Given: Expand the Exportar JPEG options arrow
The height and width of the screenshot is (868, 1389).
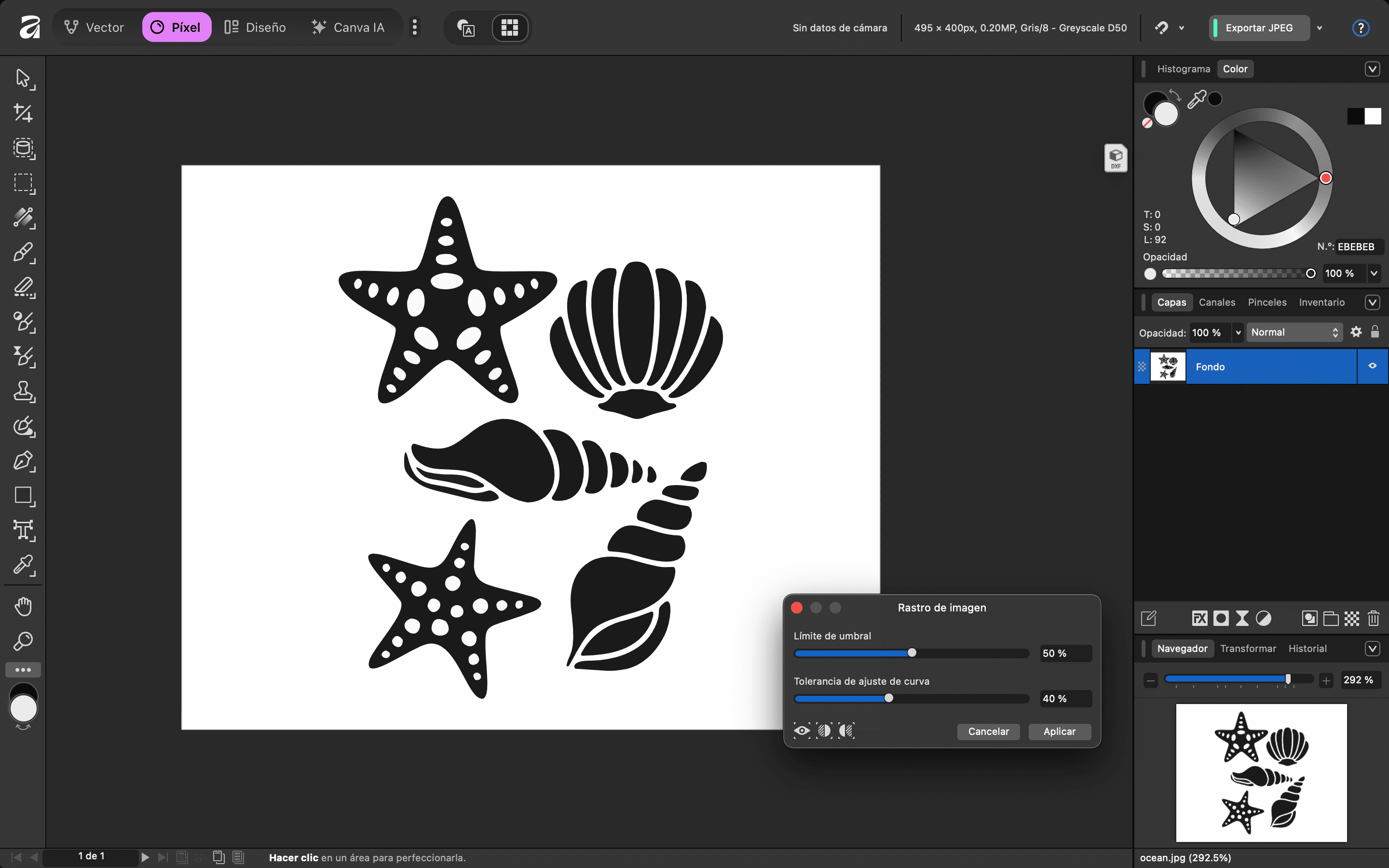Looking at the screenshot, I should (x=1320, y=28).
